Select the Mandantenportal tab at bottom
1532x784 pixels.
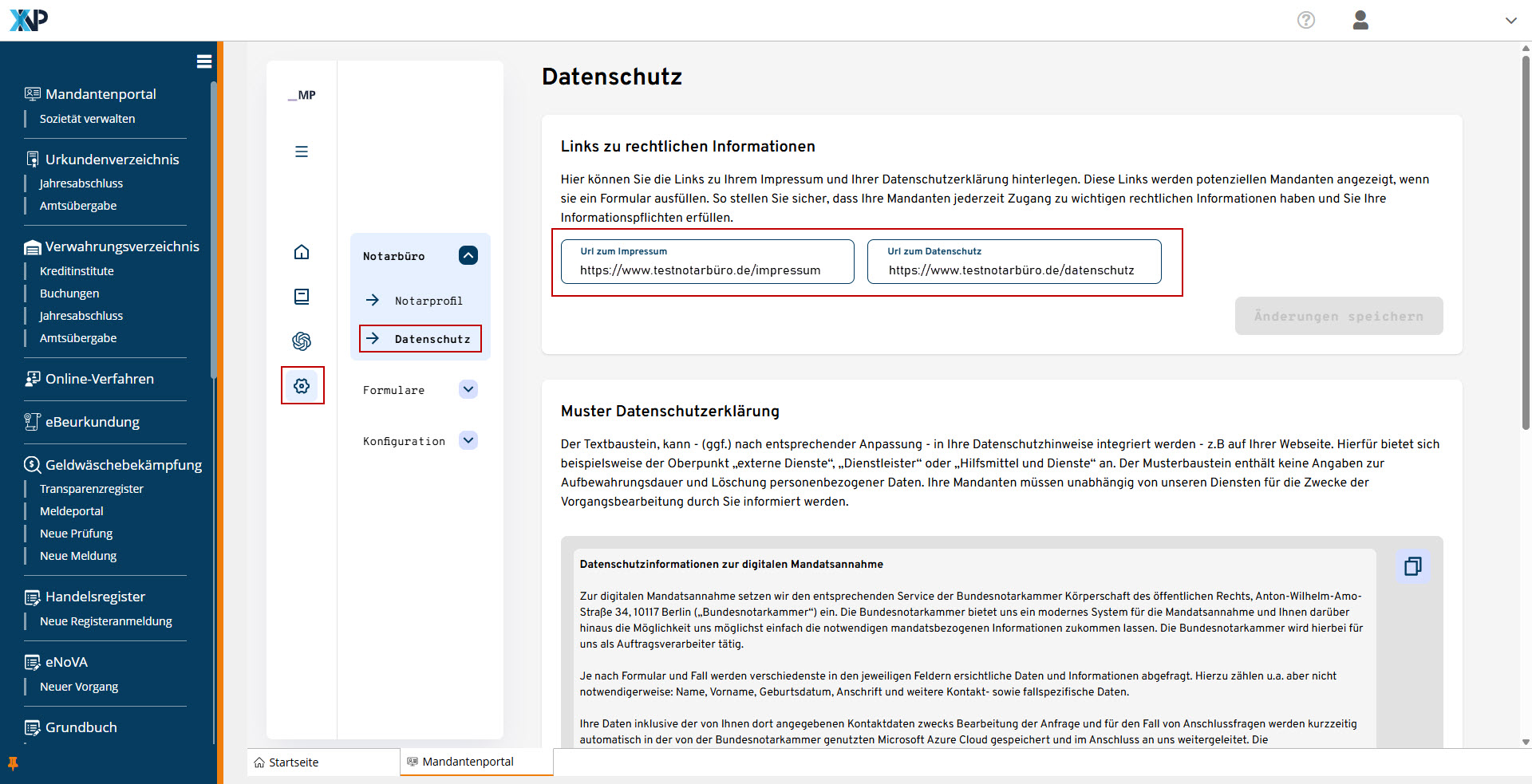(x=468, y=762)
